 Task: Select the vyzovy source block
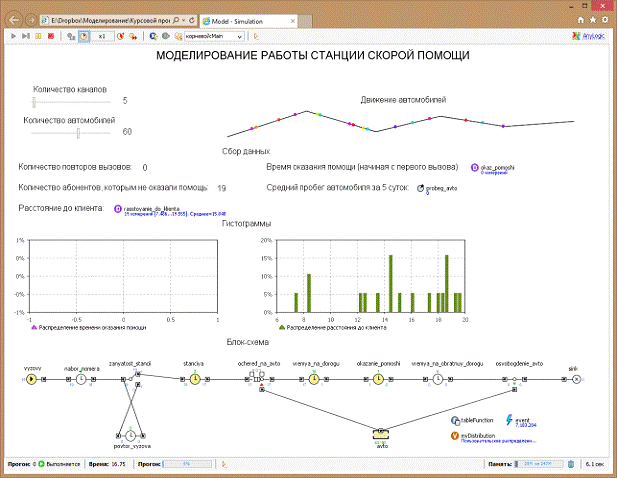(x=31, y=379)
